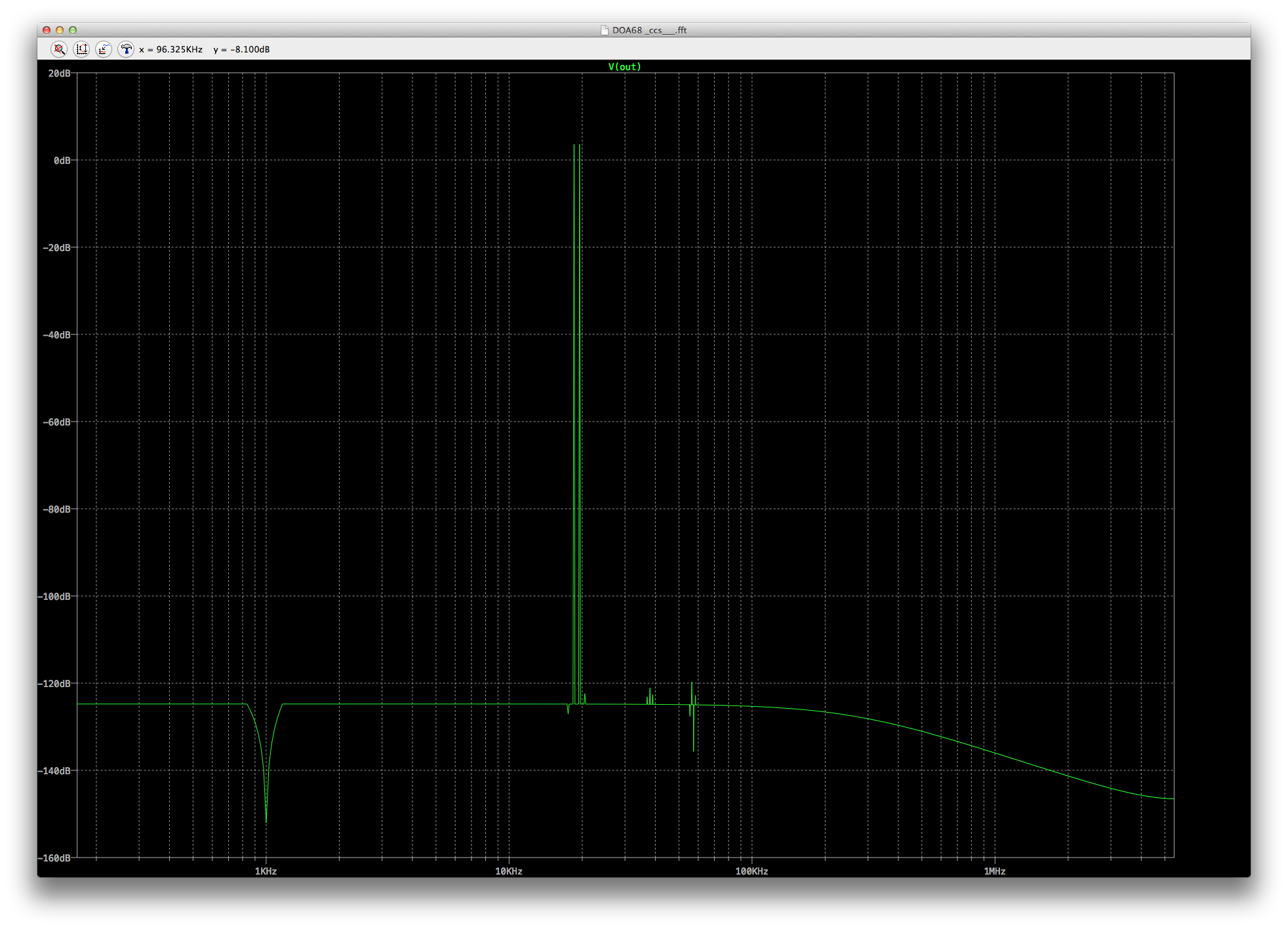
Task: Click the -120dB vertical axis label
Action: pos(54,684)
